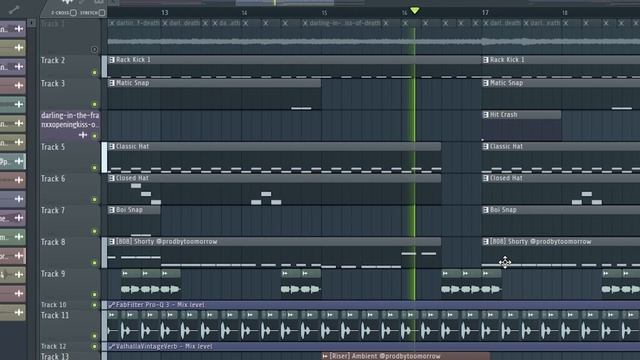This screenshot has height=360, width=640.
Task: Open menu of Rack Kick 1 clip at bar 17
Action: tap(486, 60)
